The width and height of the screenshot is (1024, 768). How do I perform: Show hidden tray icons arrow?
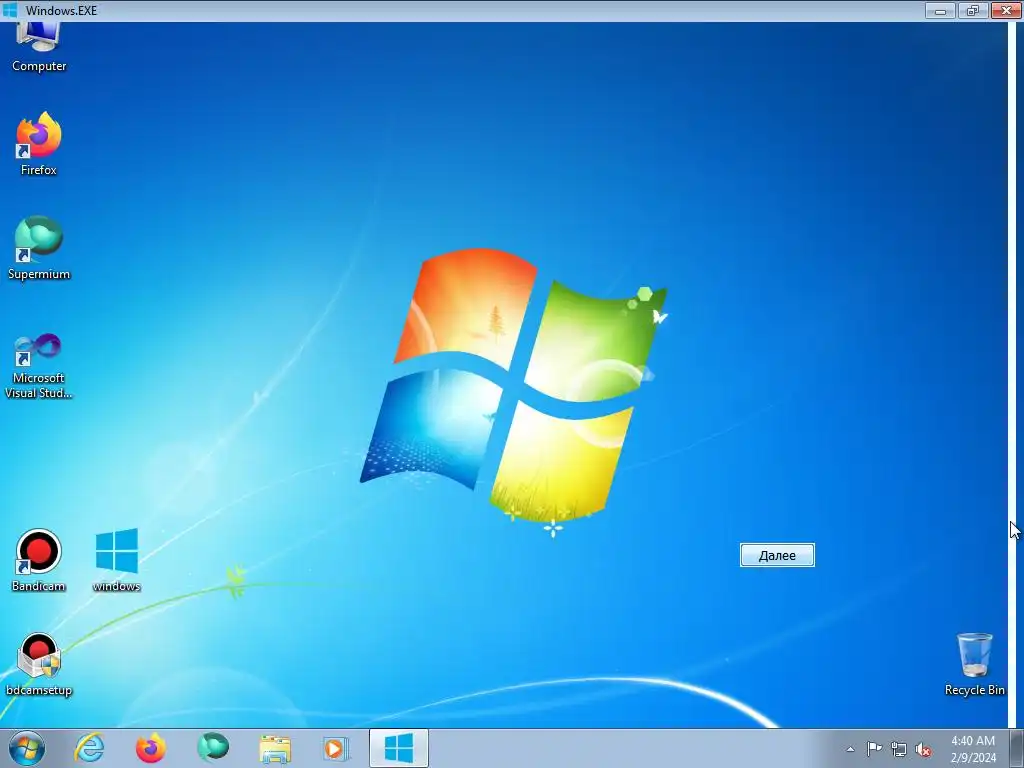(850, 749)
